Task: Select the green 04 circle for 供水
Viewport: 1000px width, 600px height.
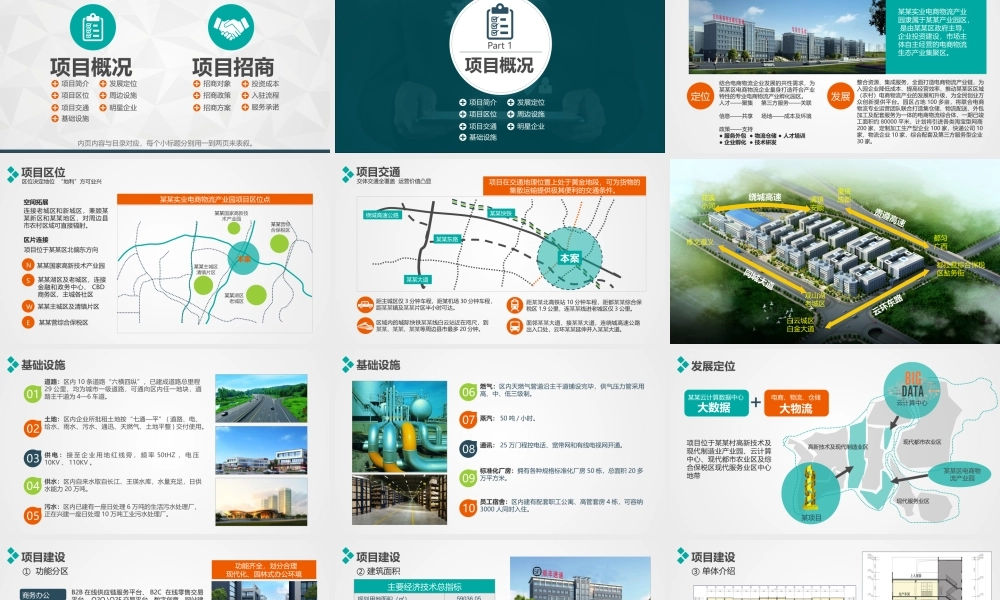Action: 33,486
